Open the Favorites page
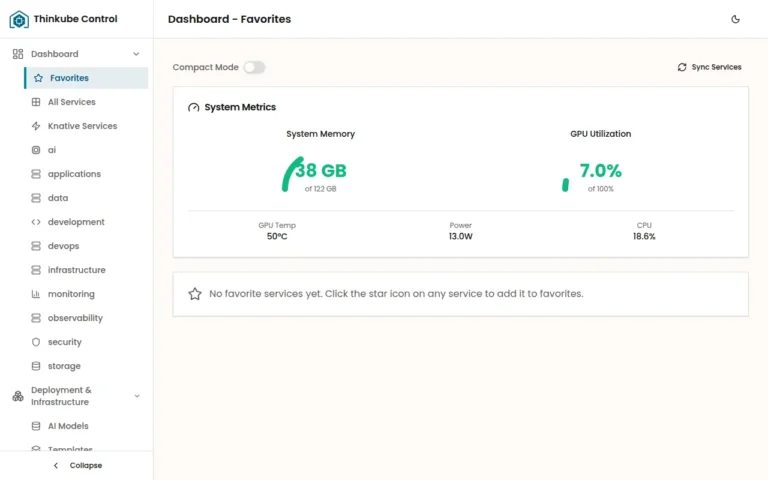The height and width of the screenshot is (480, 768). pos(86,78)
